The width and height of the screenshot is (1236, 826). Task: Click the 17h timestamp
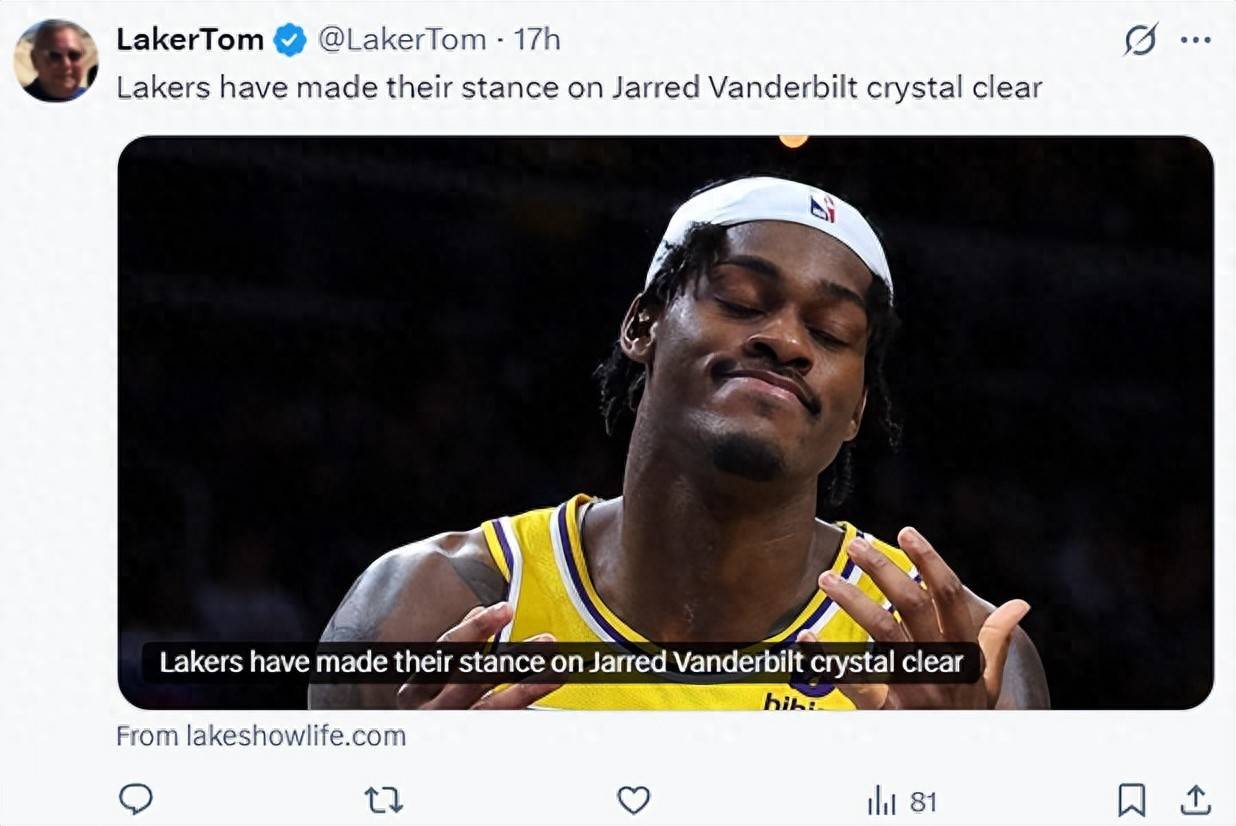(537, 40)
